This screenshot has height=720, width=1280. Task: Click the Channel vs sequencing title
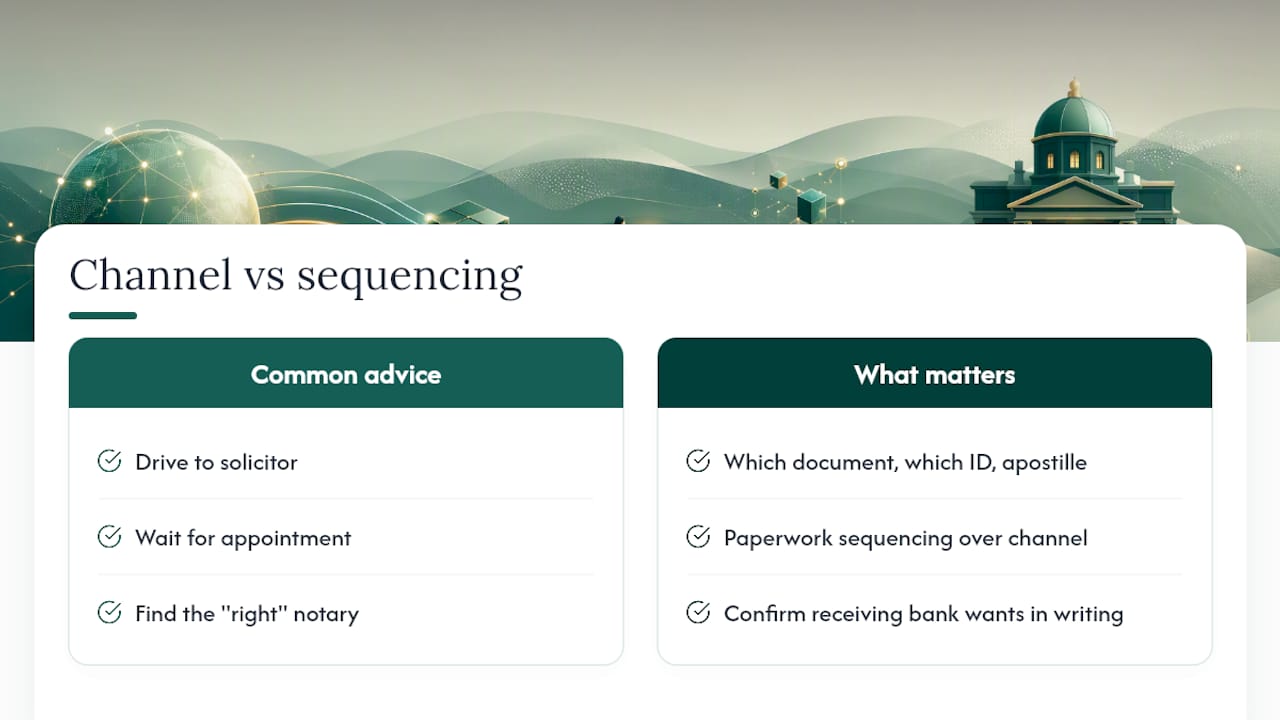296,275
